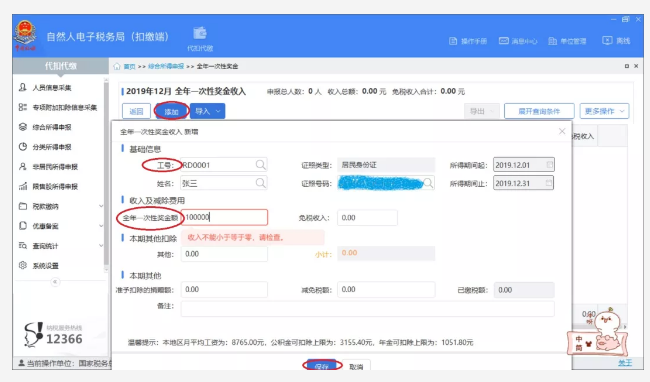Go to 首页 via home icon in breadcrumb
Viewport: 650px width, 382px height.
(x=117, y=66)
